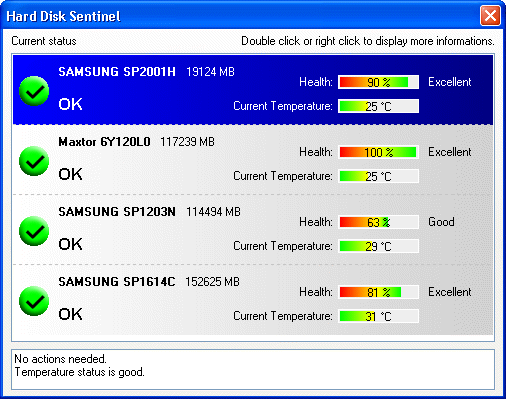Click the Excellent rating of SAMSUNG SP2001H

coord(450,82)
